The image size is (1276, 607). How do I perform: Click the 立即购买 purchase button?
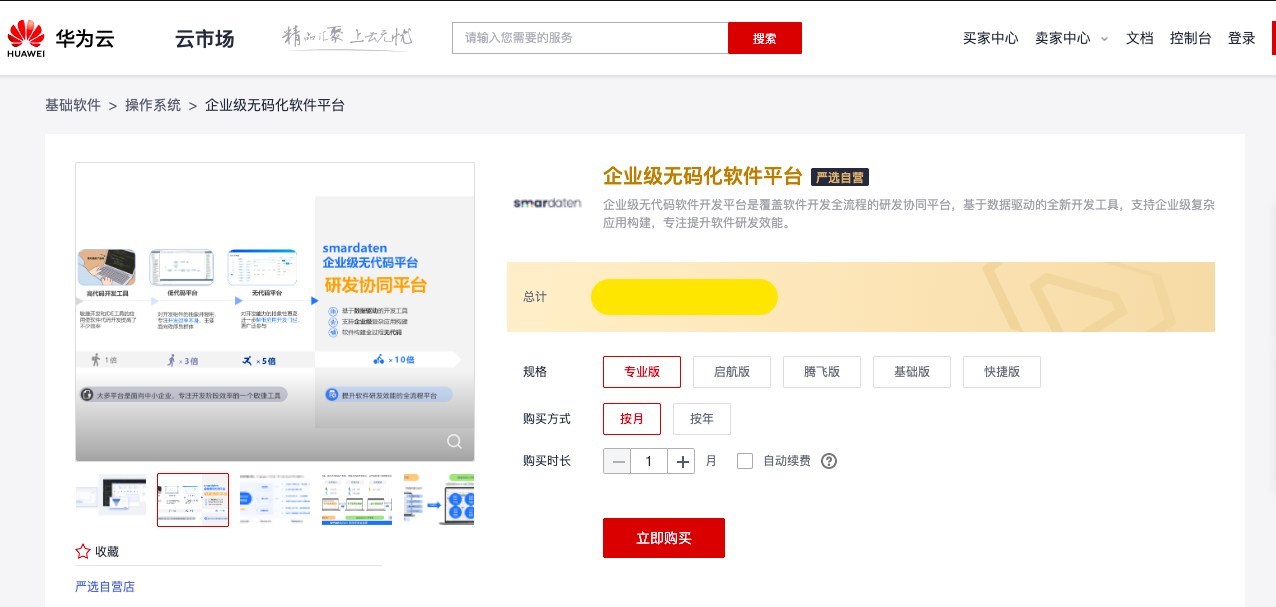point(663,537)
